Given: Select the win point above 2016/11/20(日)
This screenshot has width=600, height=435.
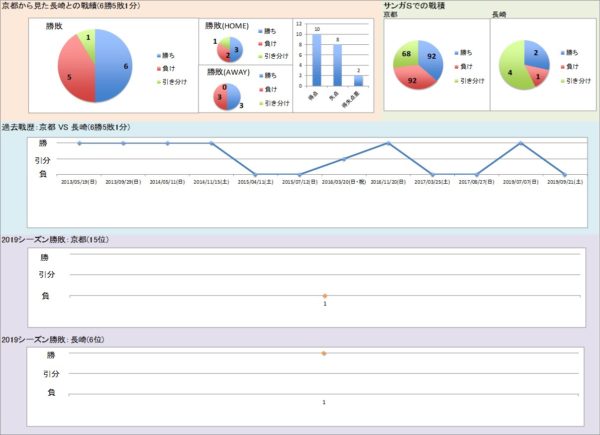Looking at the screenshot, I should [x=388, y=143].
